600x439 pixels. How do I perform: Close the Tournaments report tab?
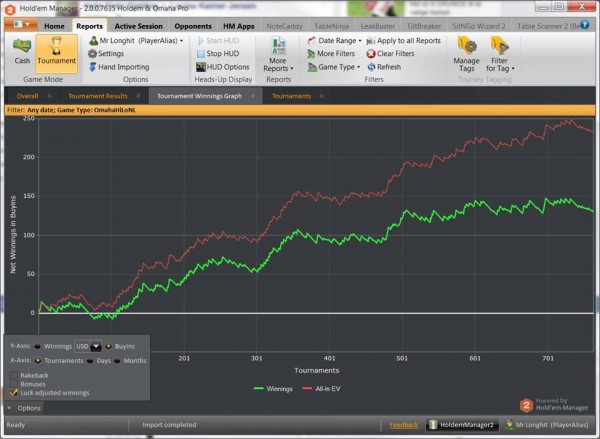[x=321, y=96]
